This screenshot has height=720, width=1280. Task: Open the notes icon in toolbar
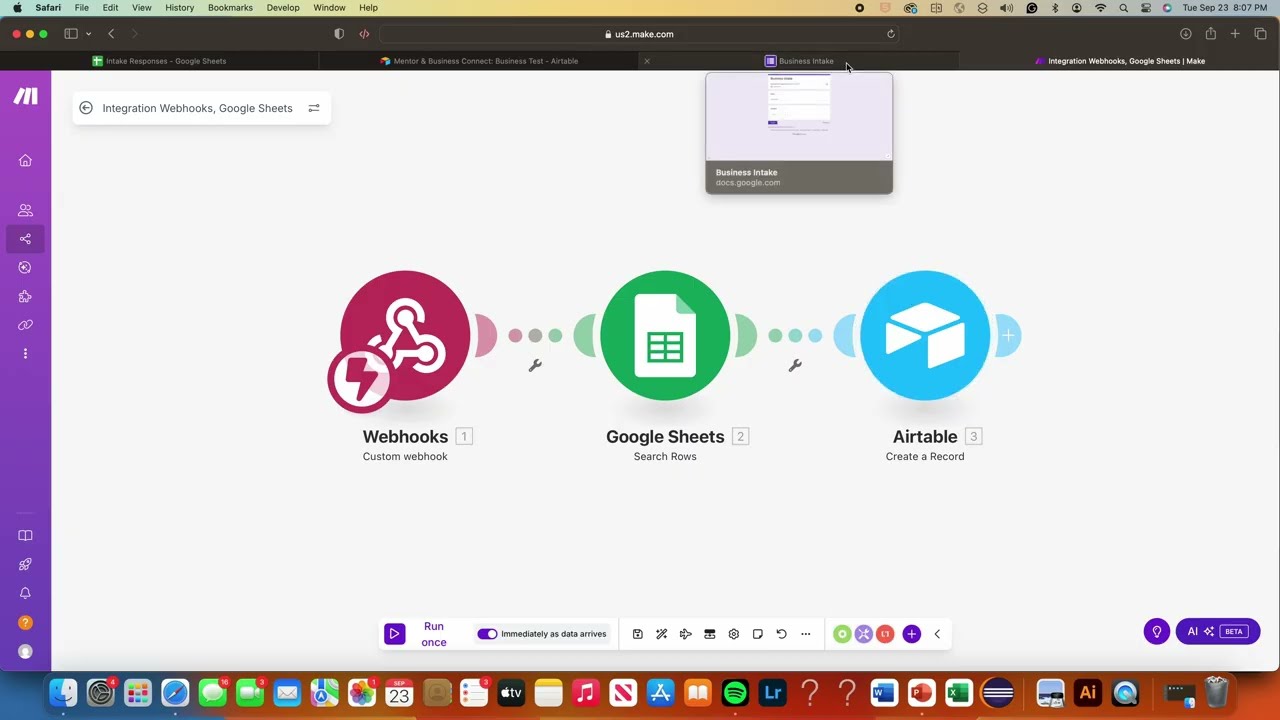point(757,634)
